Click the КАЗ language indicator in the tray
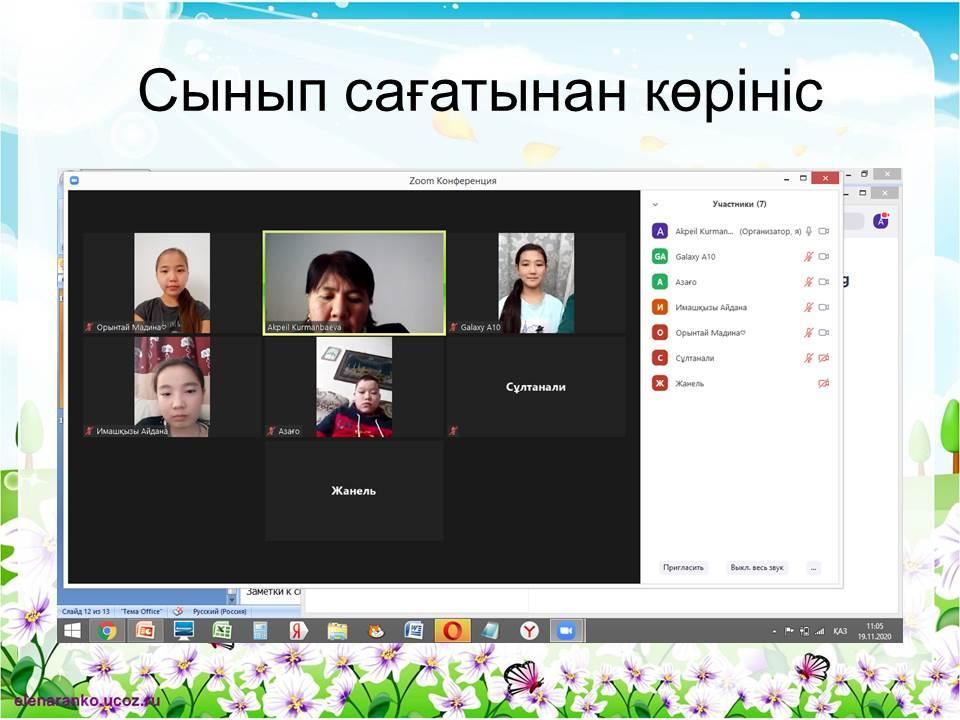 [x=840, y=631]
